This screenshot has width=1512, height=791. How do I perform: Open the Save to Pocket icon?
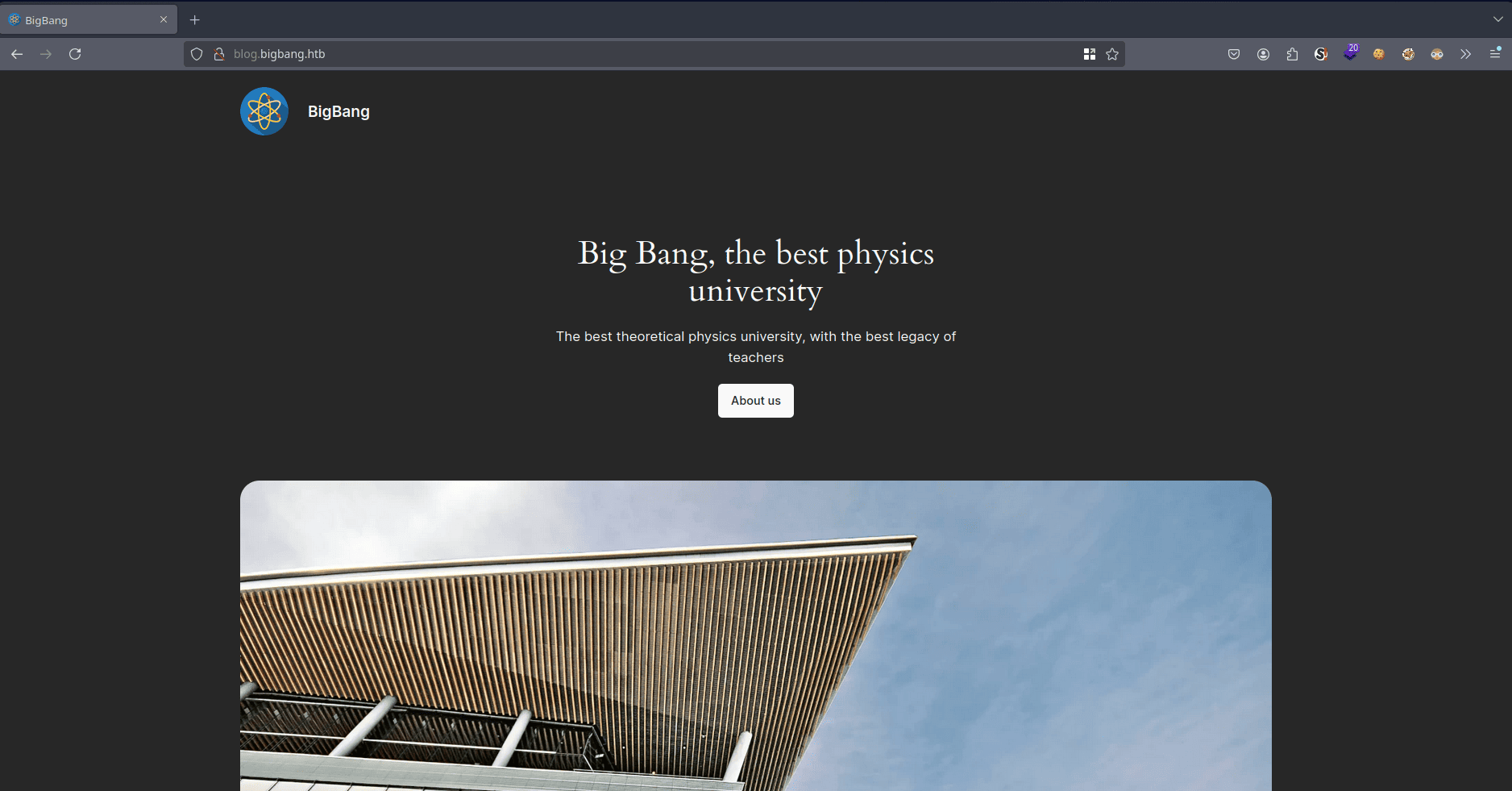[x=1234, y=54]
